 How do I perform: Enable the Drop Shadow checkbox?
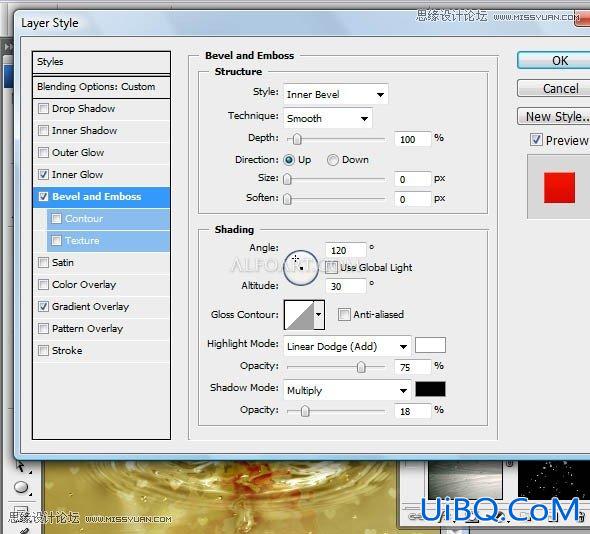tap(43, 109)
